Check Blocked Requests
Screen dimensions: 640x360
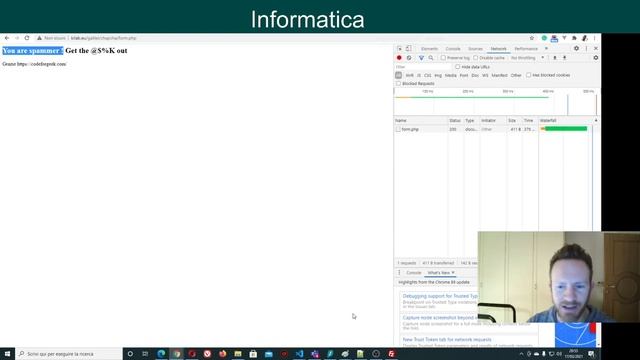[x=398, y=84]
